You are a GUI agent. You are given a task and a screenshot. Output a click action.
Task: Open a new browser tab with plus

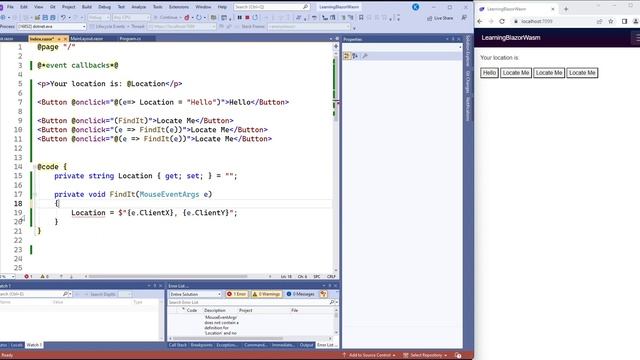point(566,9)
